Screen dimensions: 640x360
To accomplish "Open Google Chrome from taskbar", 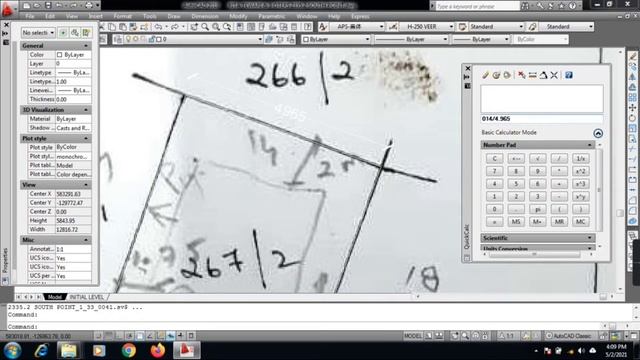I will point(129,351).
